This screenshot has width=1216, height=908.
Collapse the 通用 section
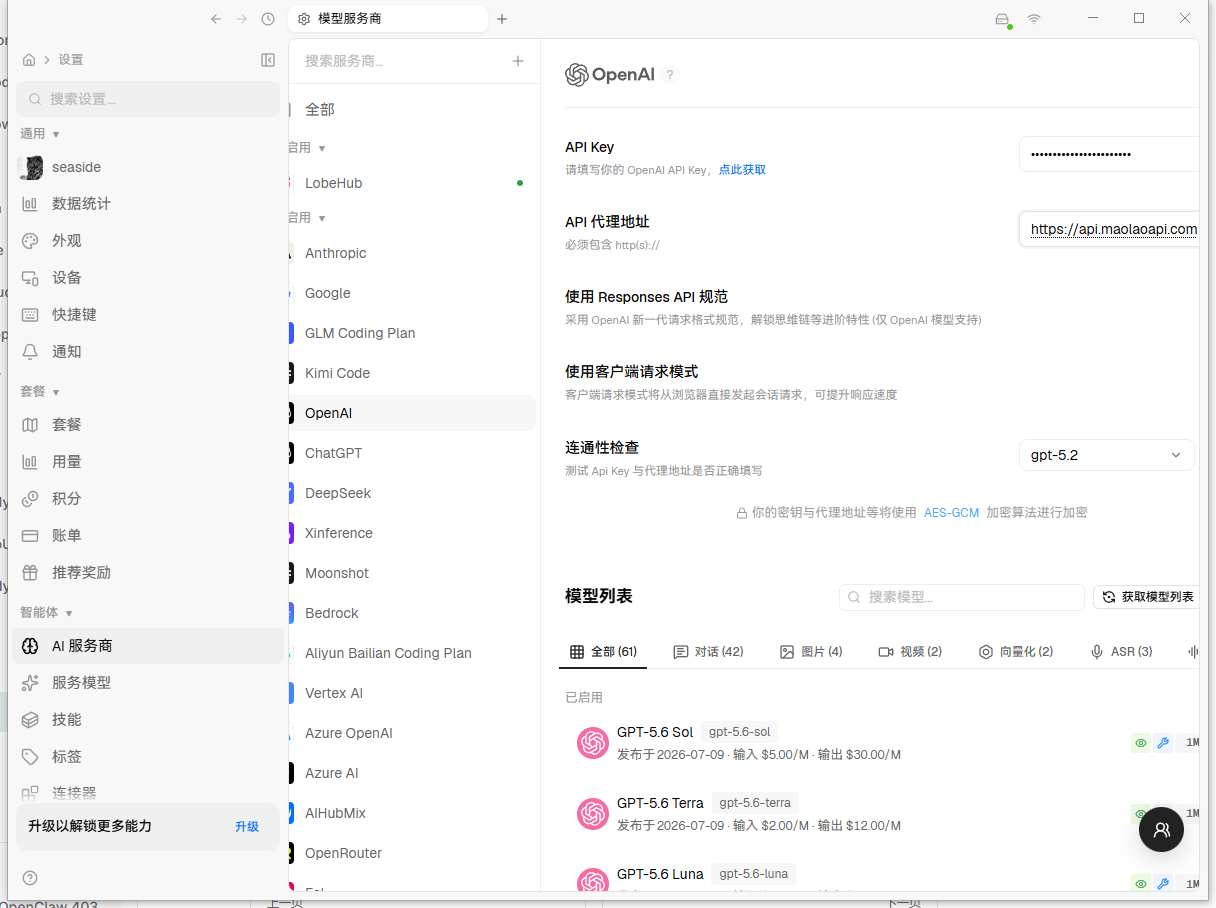pyautogui.click(x=40, y=134)
